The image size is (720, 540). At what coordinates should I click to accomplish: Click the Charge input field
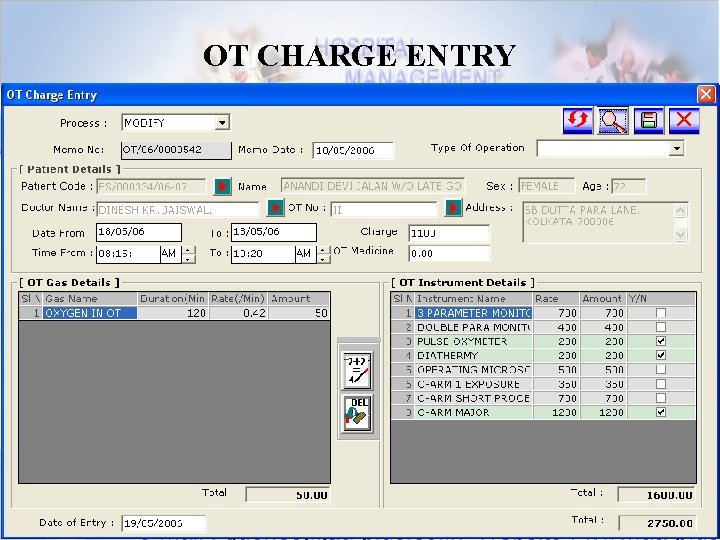[x=448, y=233]
